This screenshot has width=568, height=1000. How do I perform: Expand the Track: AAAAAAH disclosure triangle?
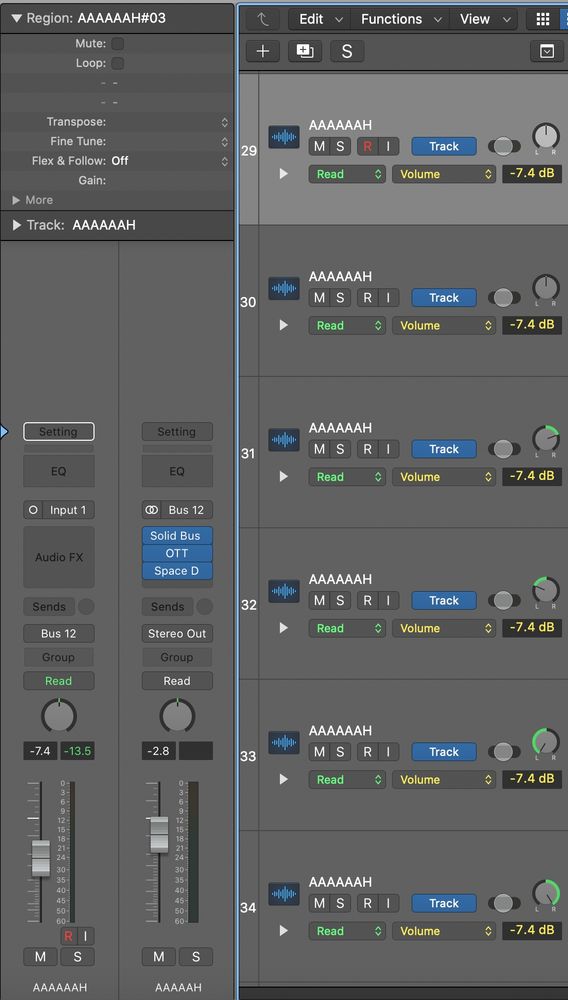(x=17, y=225)
